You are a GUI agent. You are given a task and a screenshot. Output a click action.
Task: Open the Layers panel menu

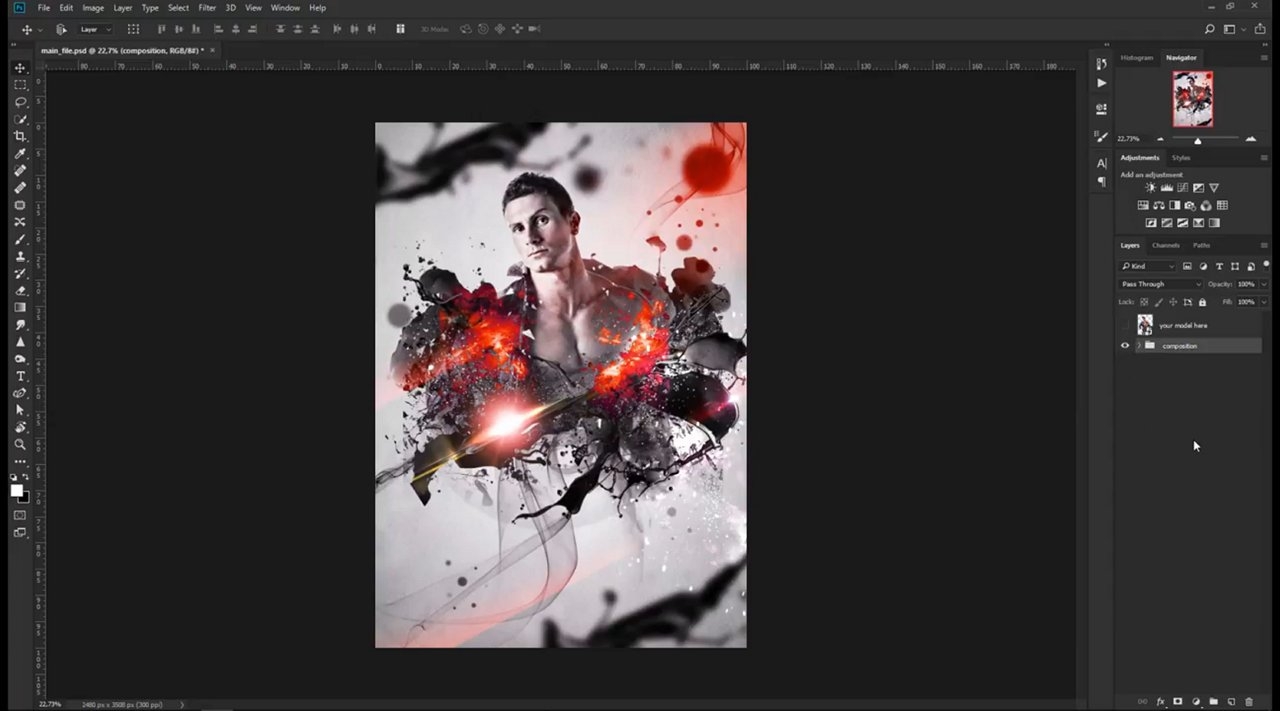pyautogui.click(x=1264, y=245)
